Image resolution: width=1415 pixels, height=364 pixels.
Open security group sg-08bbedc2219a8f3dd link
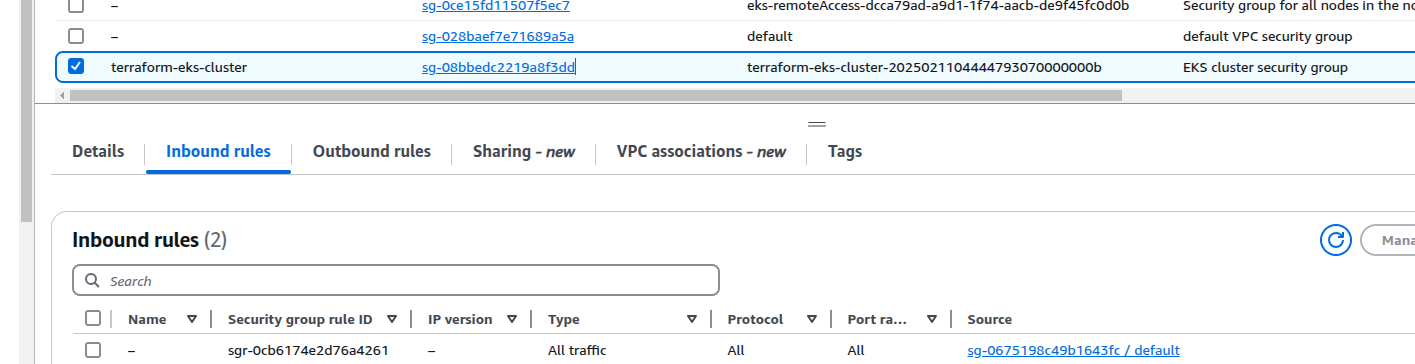click(498, 67)
